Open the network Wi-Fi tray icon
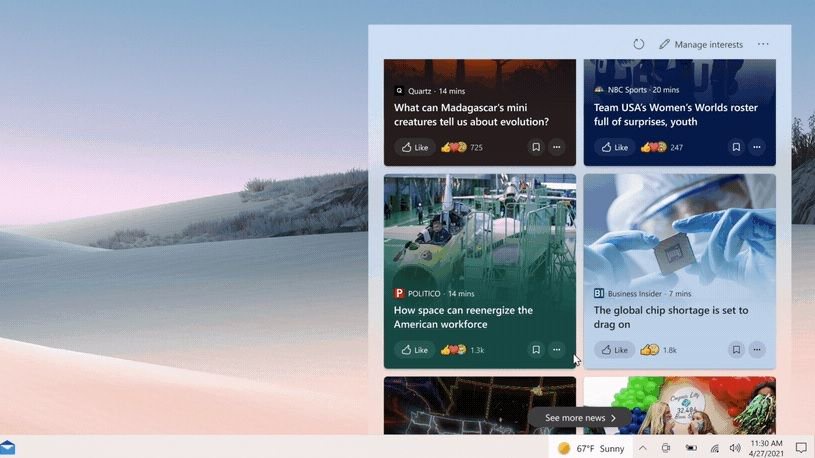 point(715,449)
